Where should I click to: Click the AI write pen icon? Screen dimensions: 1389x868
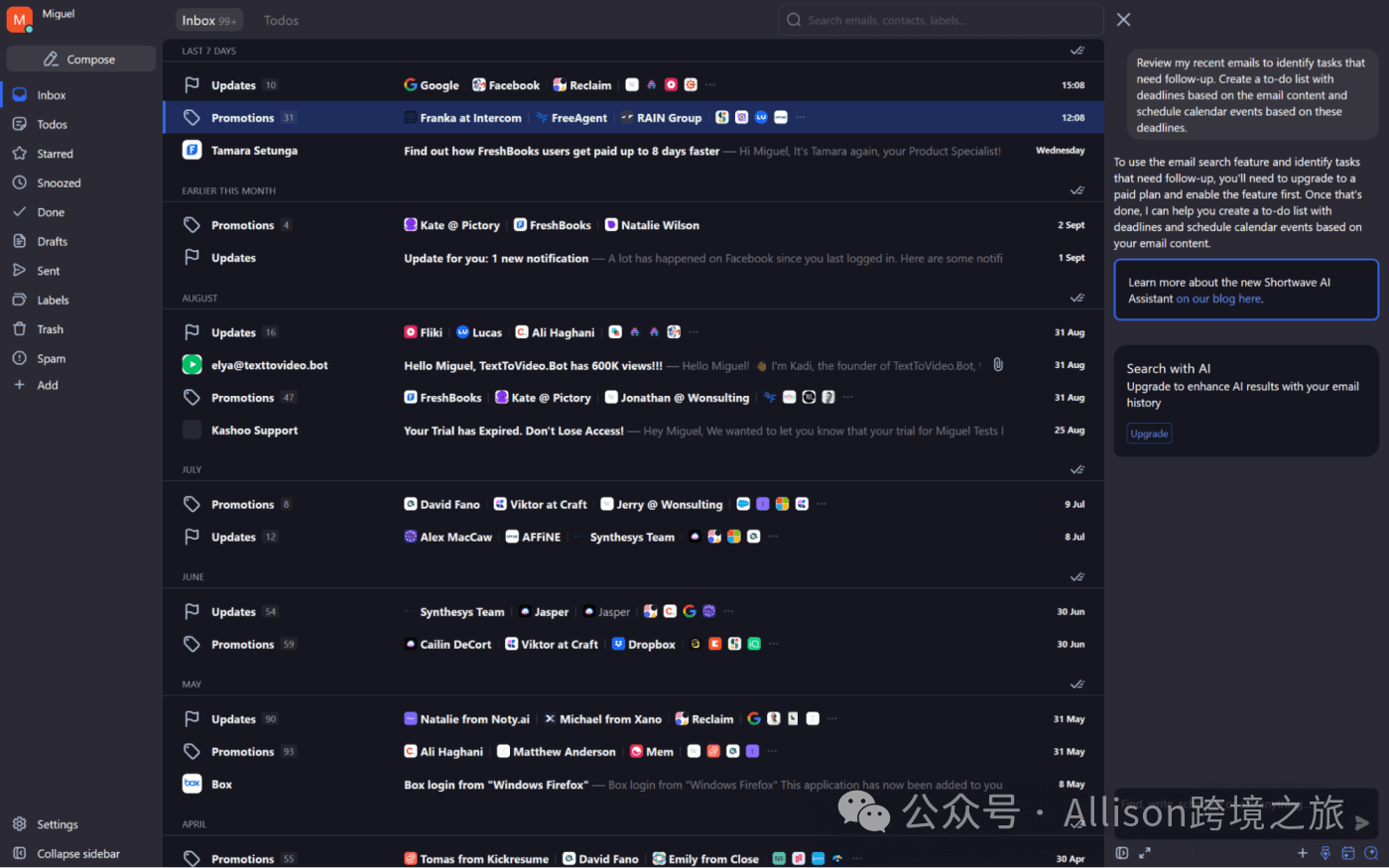[1325, 853]
